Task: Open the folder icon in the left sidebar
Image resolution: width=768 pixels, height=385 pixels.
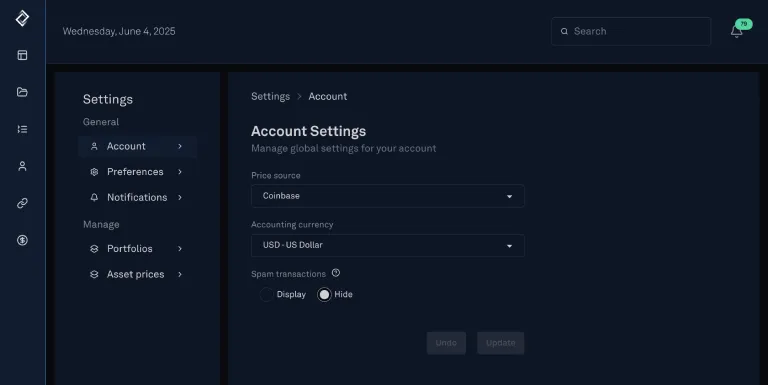Action: [x=22, y=92]
